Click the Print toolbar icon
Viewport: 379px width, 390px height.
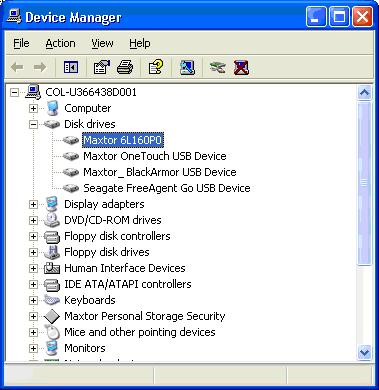click(x=125, y=67)
